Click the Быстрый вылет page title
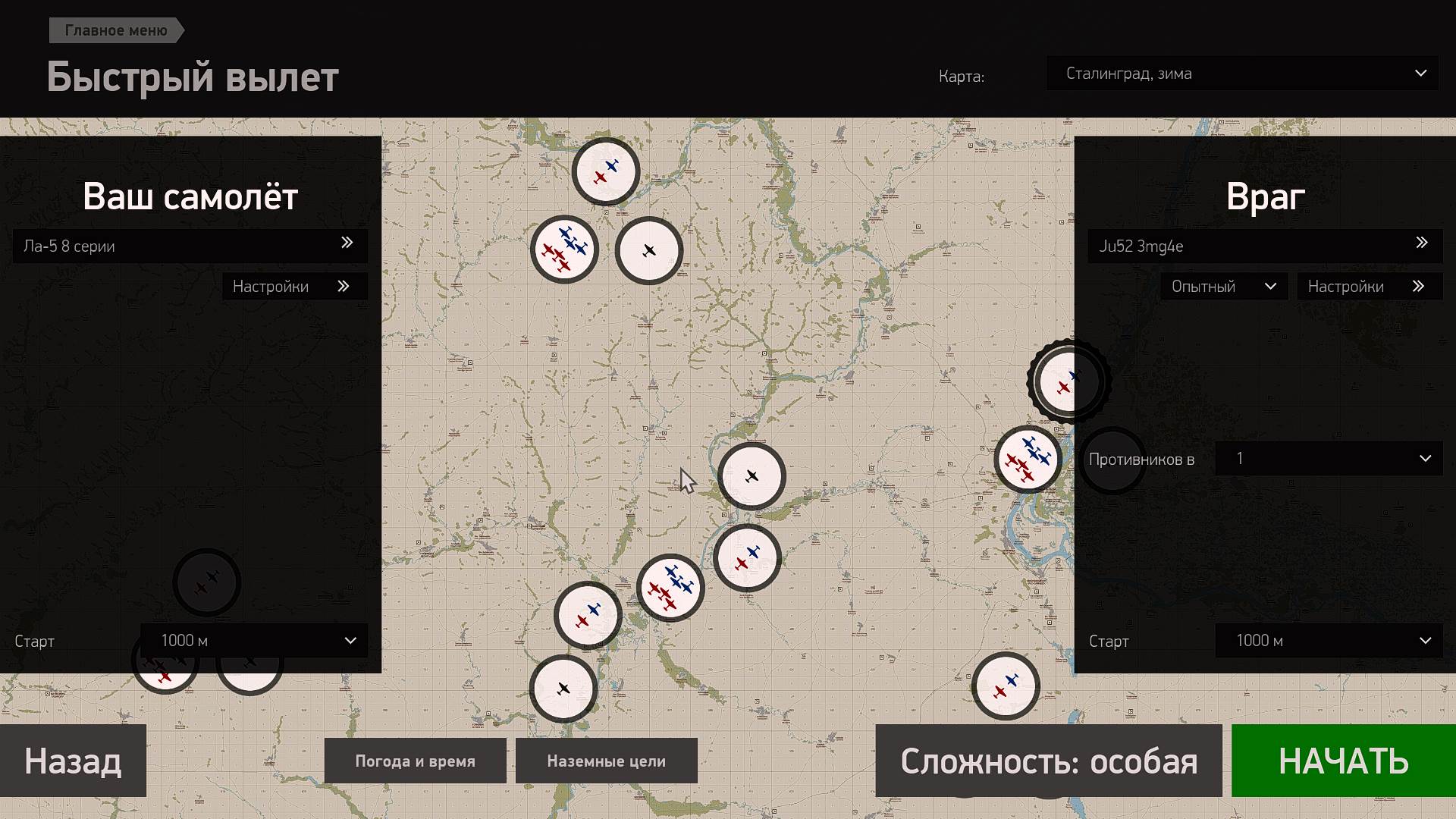This screenshot has height=819, width=1456. click(193, 77)
